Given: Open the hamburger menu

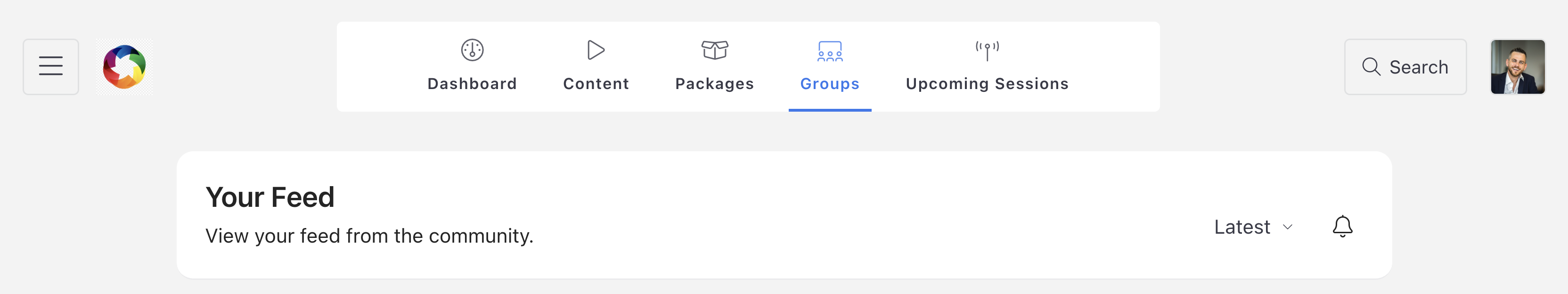Looking at the screenshot, I should [x=50, y=66].
